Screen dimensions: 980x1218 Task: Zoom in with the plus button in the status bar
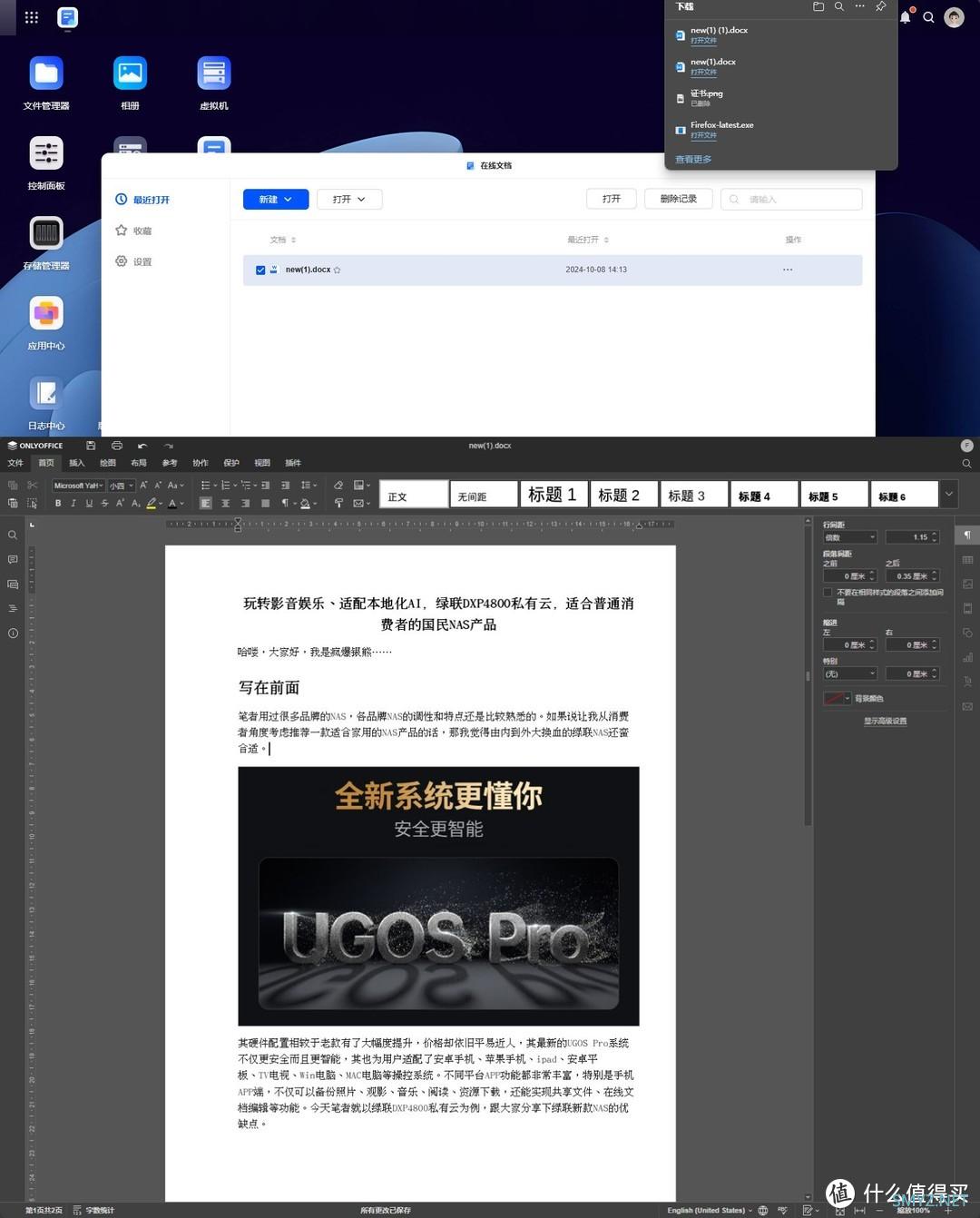coord(949,1210)
